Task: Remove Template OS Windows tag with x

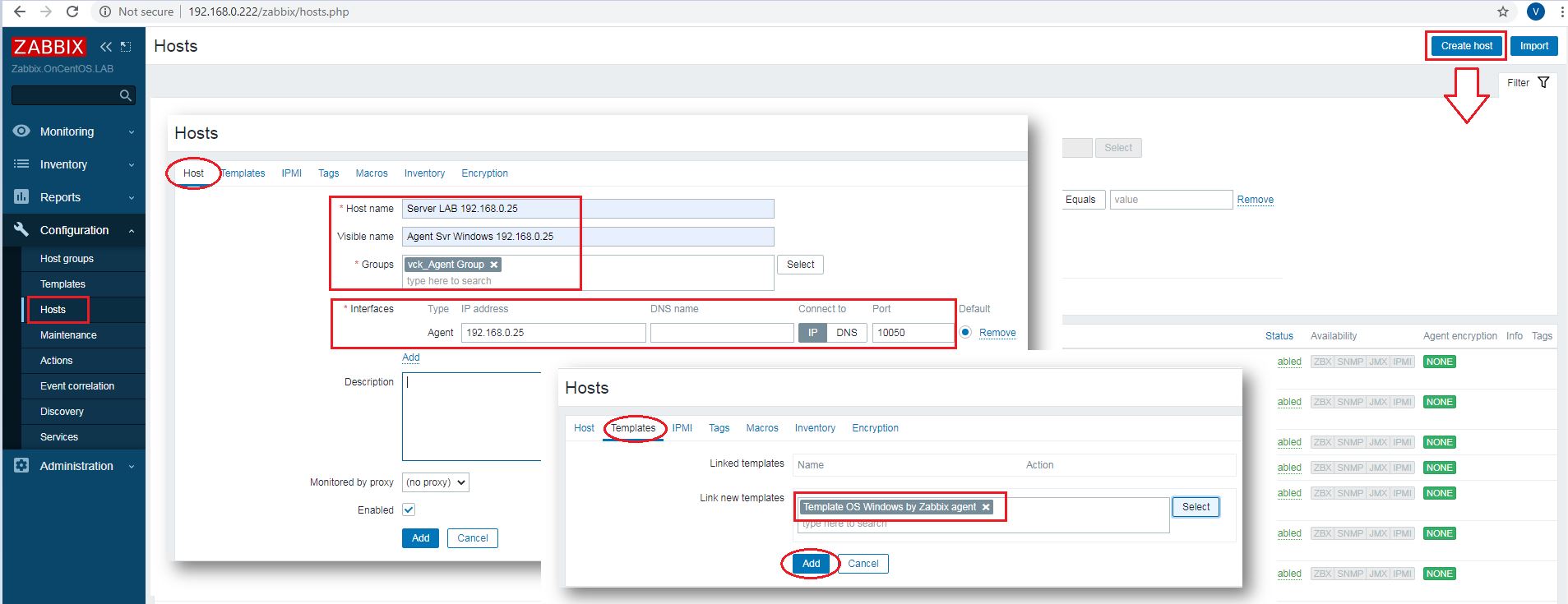Action: [985, 507]
